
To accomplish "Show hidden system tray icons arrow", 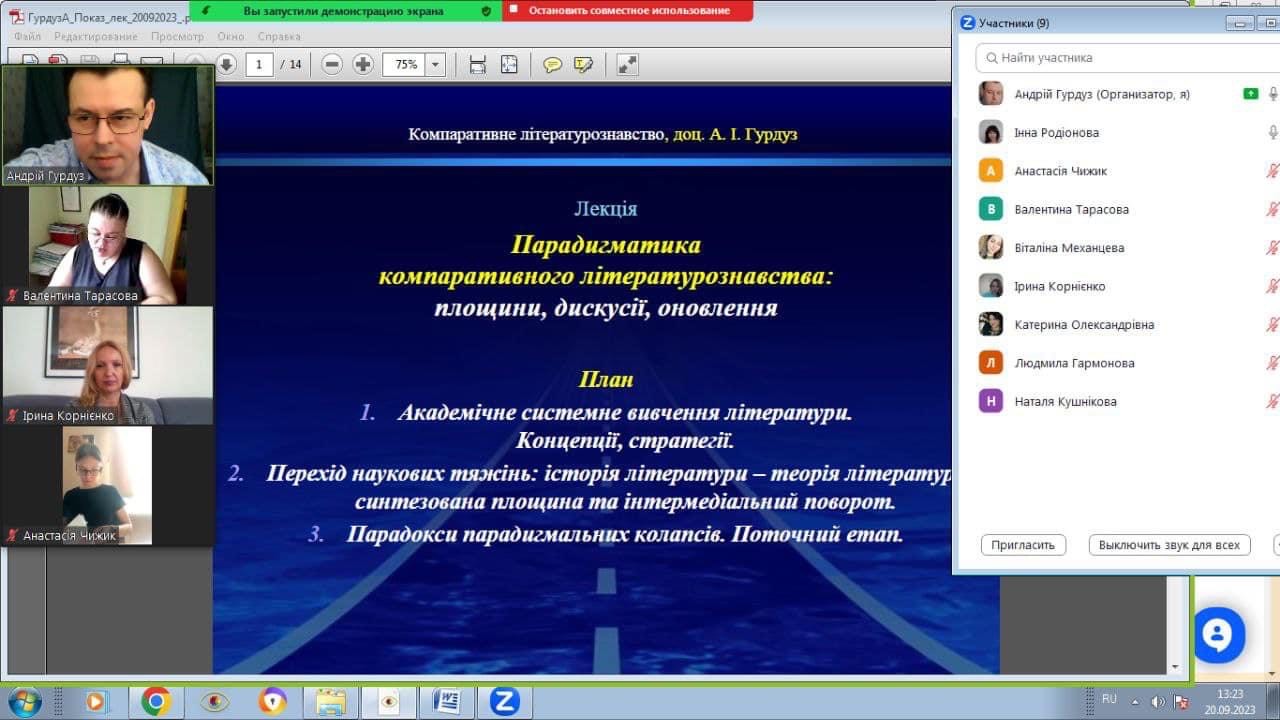I will pyautogui.click(x=1135, y=701).
